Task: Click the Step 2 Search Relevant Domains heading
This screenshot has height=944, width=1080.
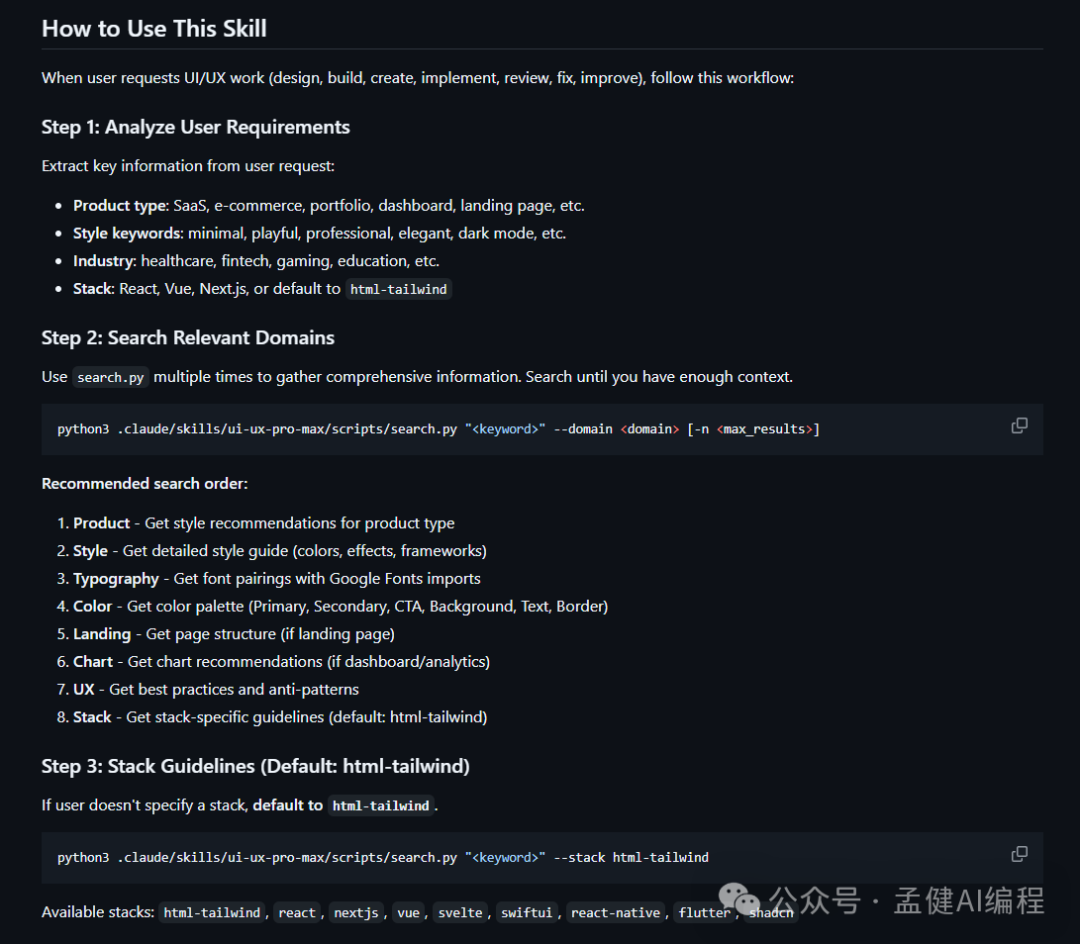Action: [x=188, y=338]
